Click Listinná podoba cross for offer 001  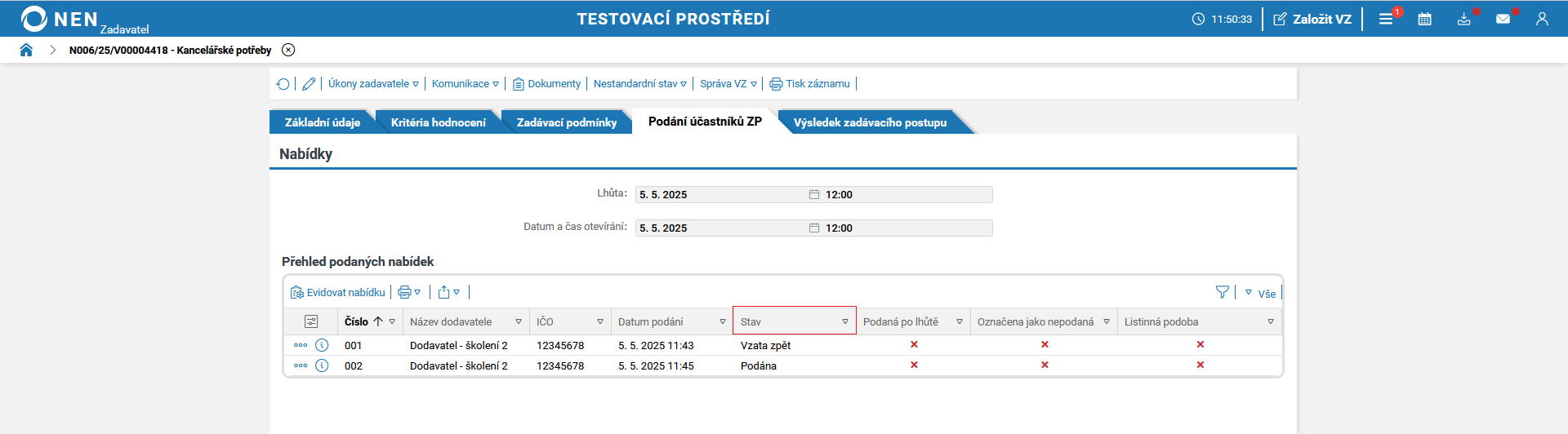[1200, 344]
